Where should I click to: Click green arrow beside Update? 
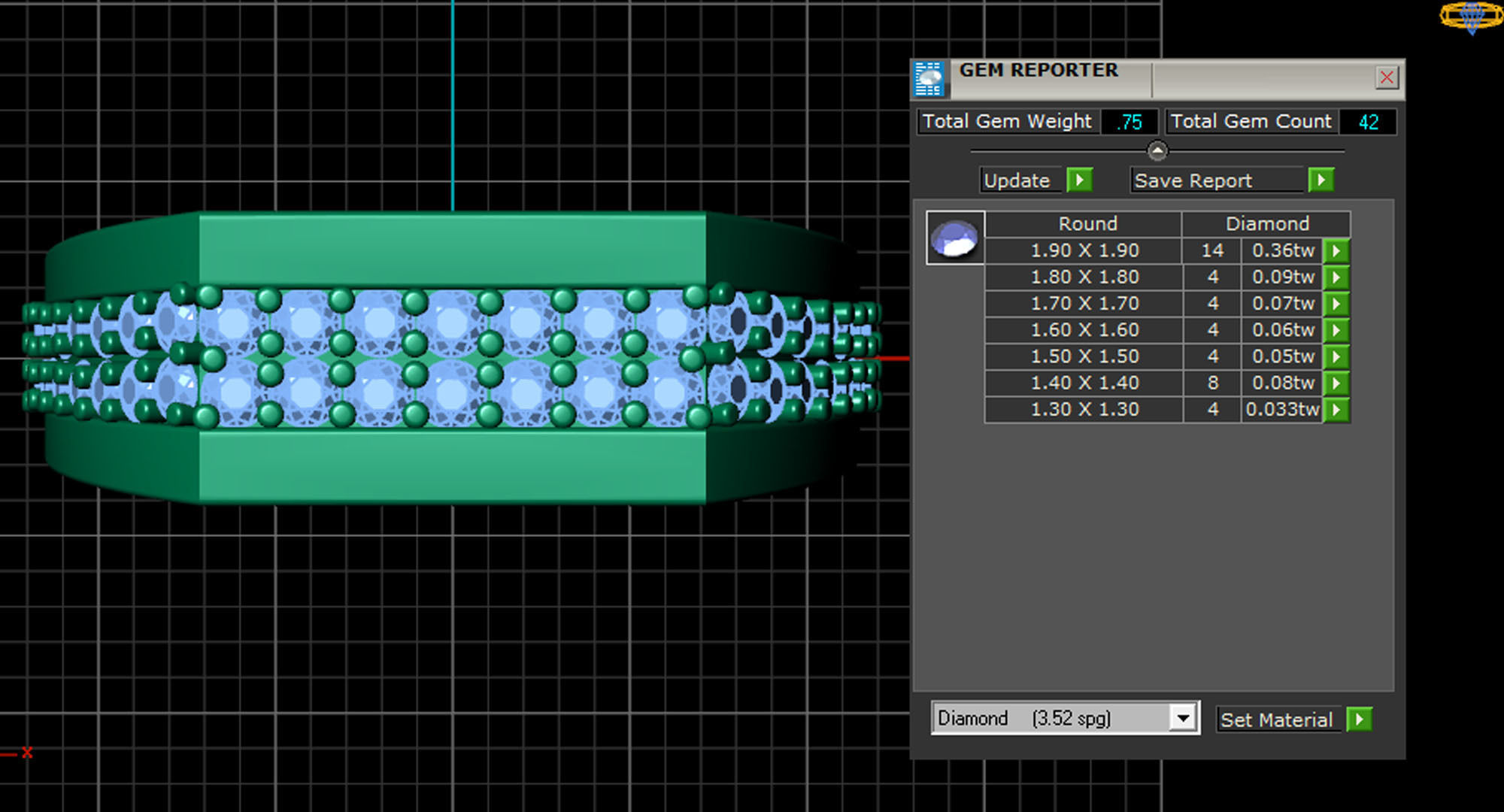point(1079,180)
